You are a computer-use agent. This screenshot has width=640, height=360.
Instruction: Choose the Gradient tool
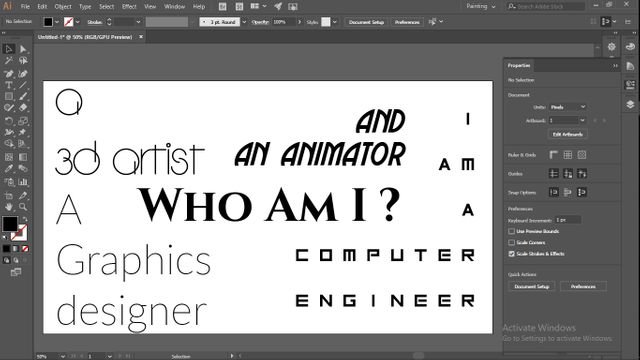pos(23,157)
